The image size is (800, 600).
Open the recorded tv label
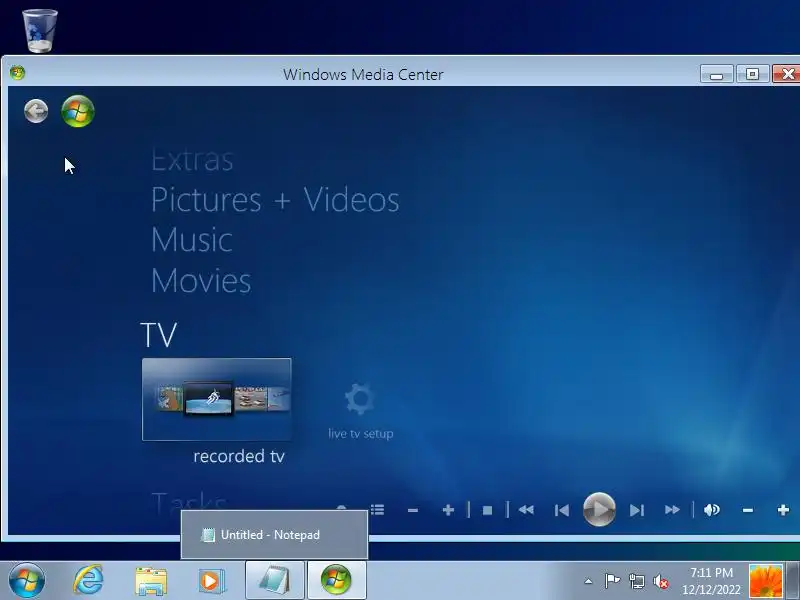(239, 456)
